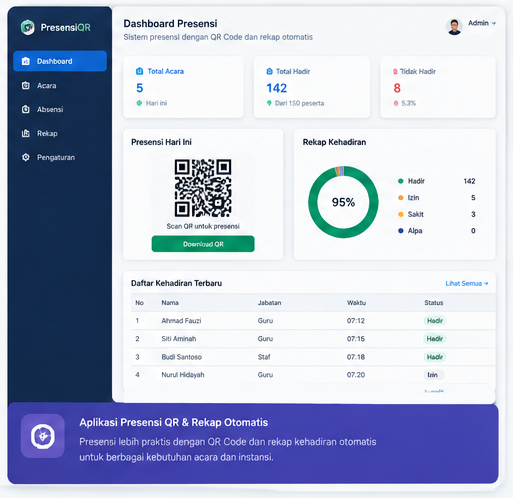Image resolution: width=513 pixels, height=498 pixels.
Task: Expand the Admin dropdown arrow
Action: pyautogui.click(x=494, y=23)
